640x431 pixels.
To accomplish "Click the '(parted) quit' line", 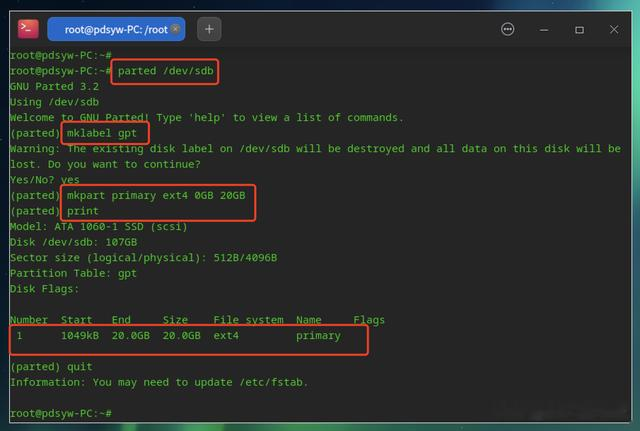I will [x=51, y=367].
